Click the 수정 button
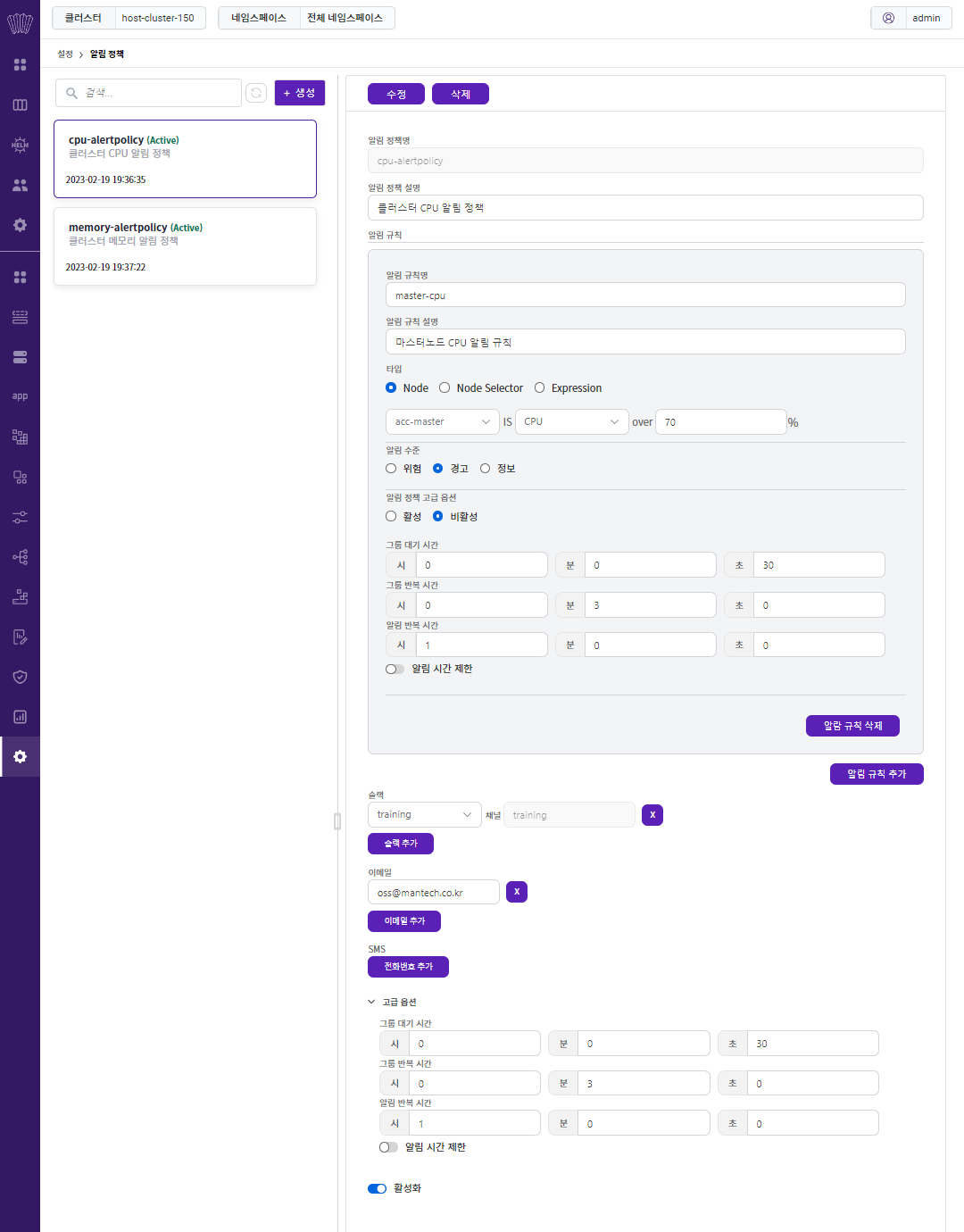Screen dimensions: 964x1232 (x=396, y=94)
